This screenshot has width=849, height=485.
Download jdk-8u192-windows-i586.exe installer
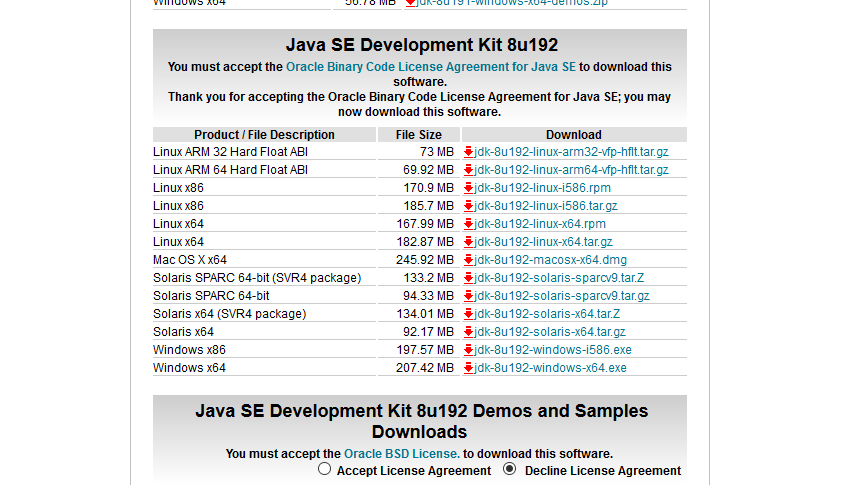(553, 350)
